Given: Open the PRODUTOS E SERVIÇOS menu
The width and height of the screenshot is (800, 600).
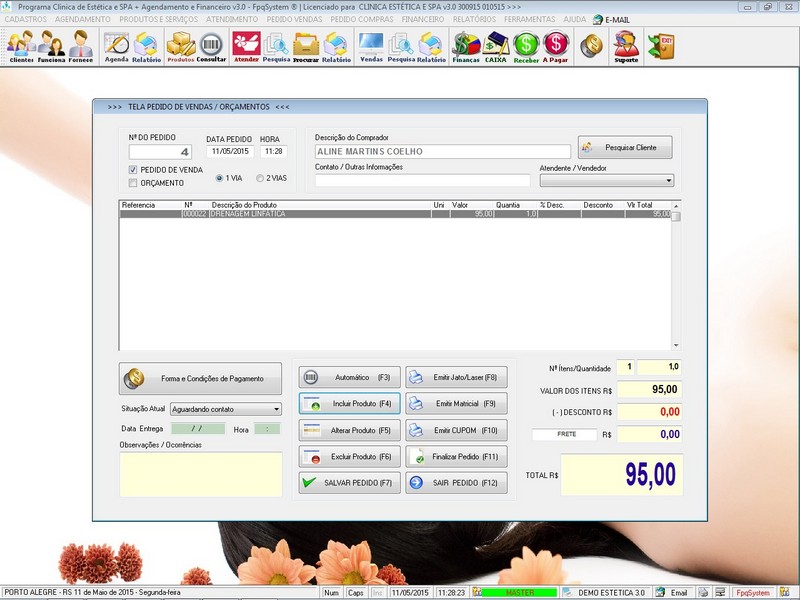Looking at the screenshot, I should click(159, 19).
